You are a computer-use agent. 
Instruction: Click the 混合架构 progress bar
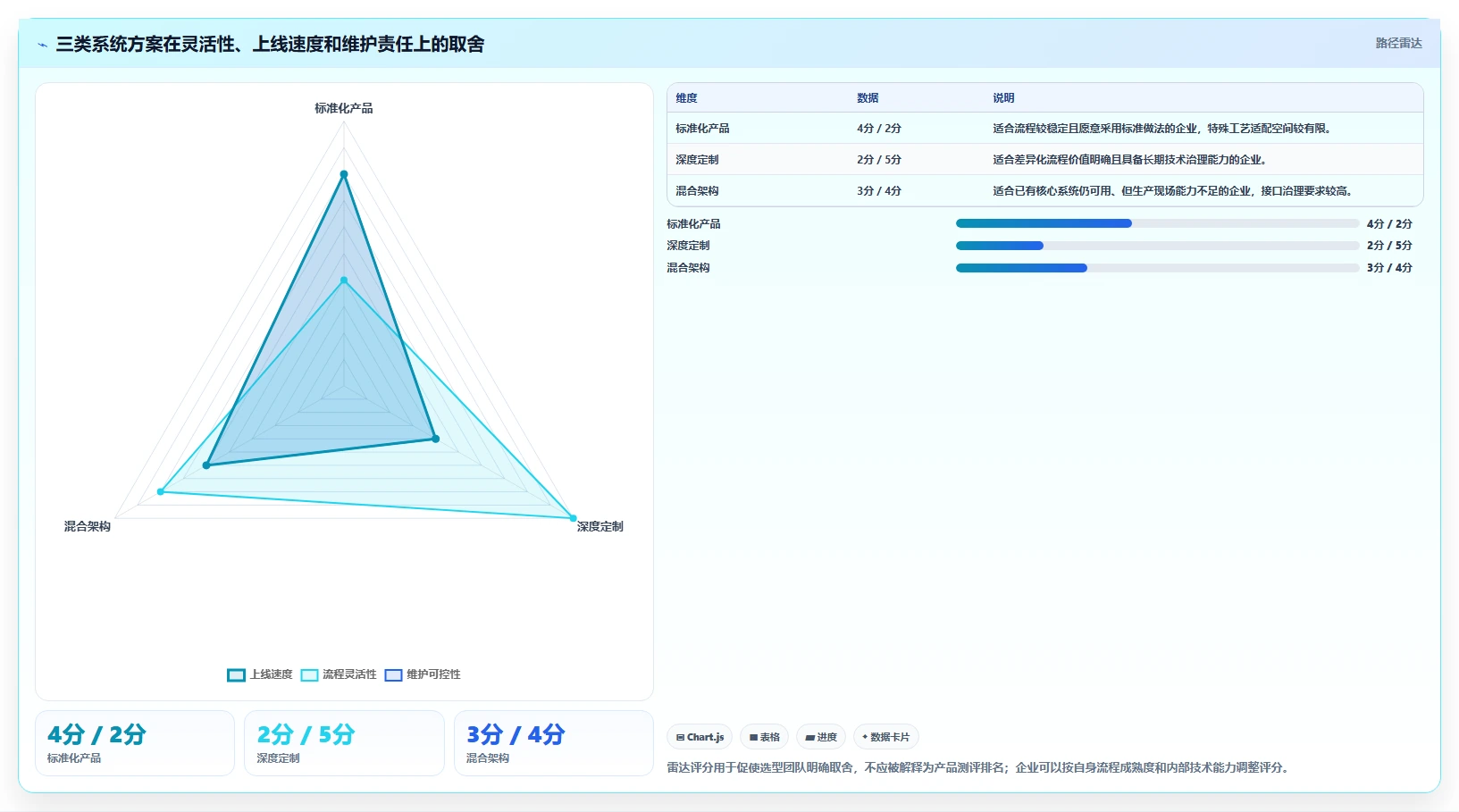pyautogui.click(x=1157, y=268)
